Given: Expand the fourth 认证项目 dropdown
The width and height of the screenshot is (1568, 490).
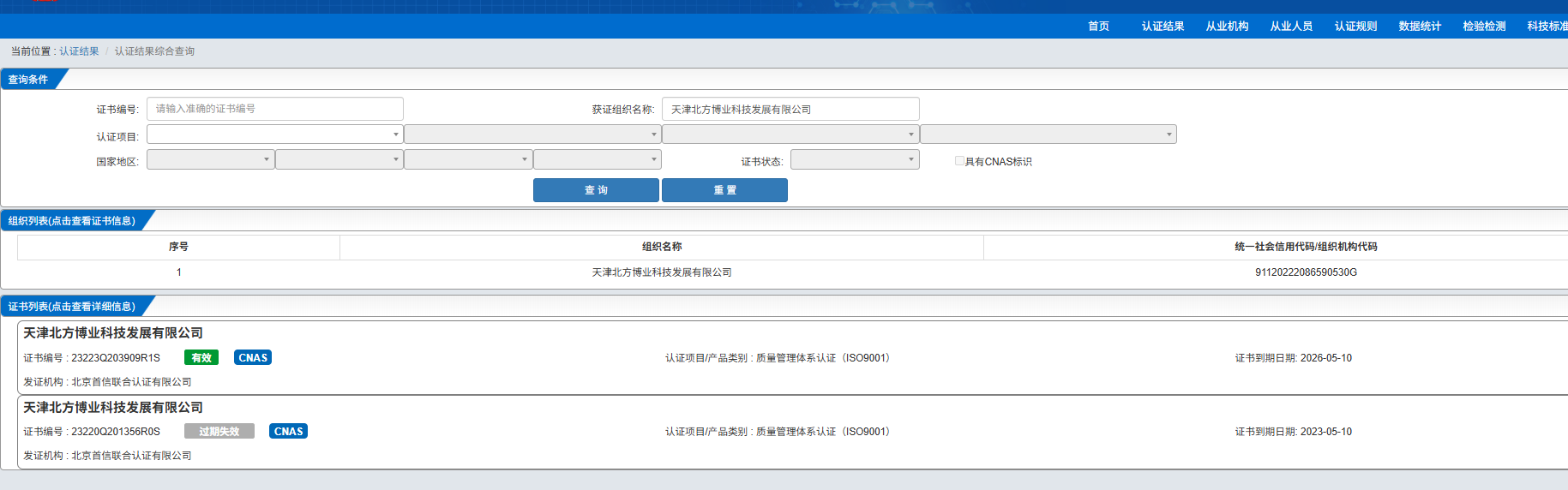Looking at the screenshot, I should (1048, 134).
